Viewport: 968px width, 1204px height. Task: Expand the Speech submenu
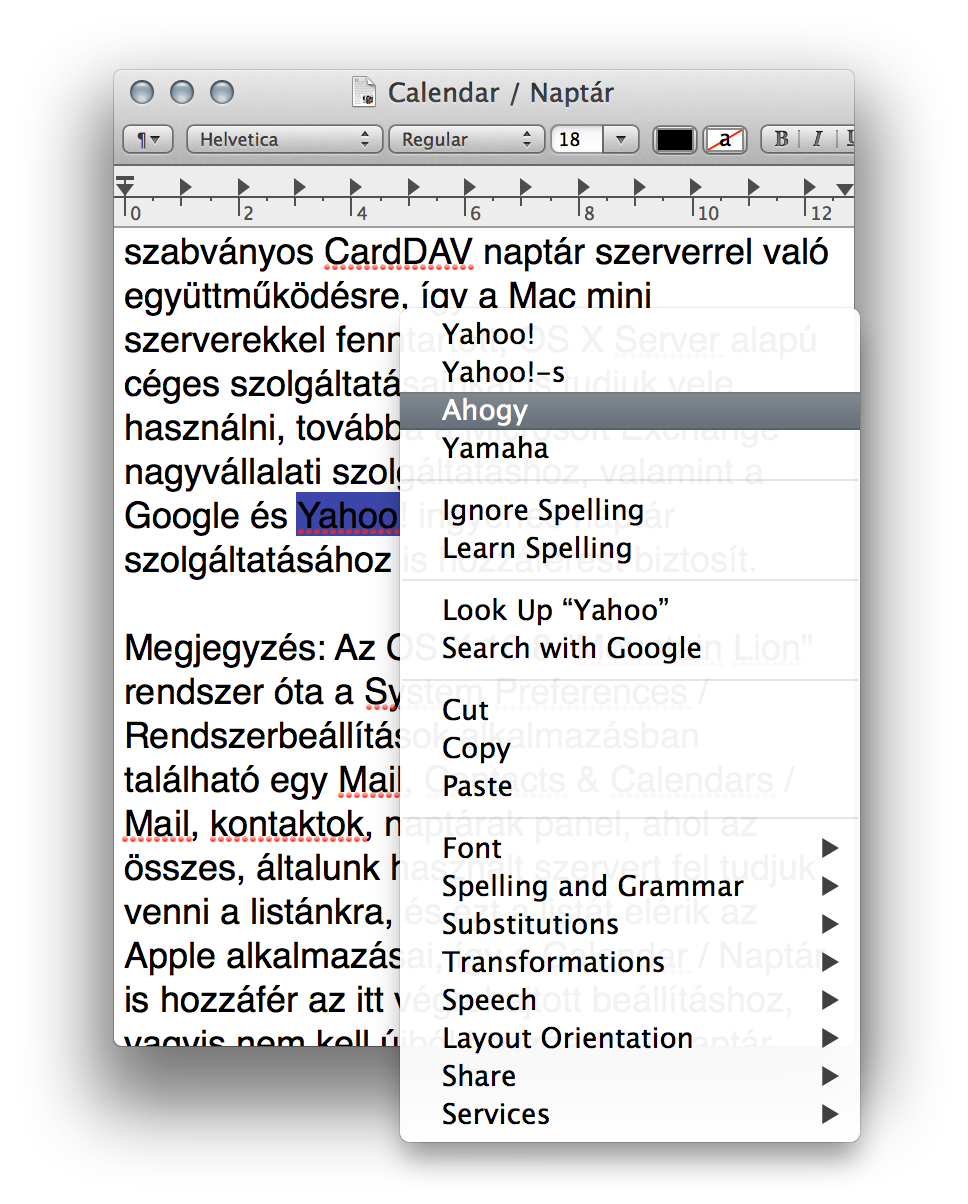[629, 1000]
